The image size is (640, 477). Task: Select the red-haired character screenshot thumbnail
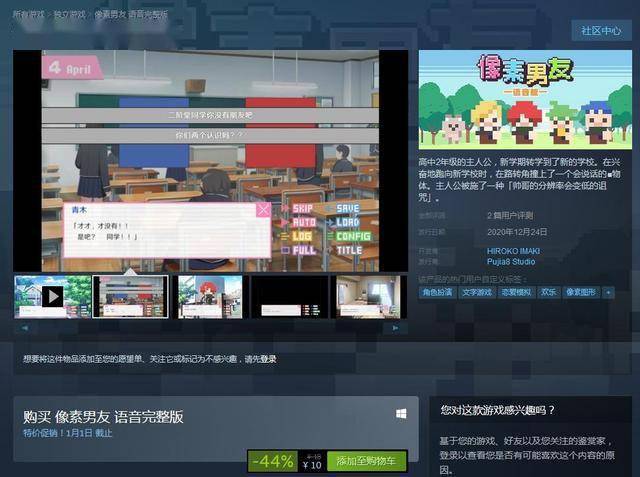click(210, 297)
